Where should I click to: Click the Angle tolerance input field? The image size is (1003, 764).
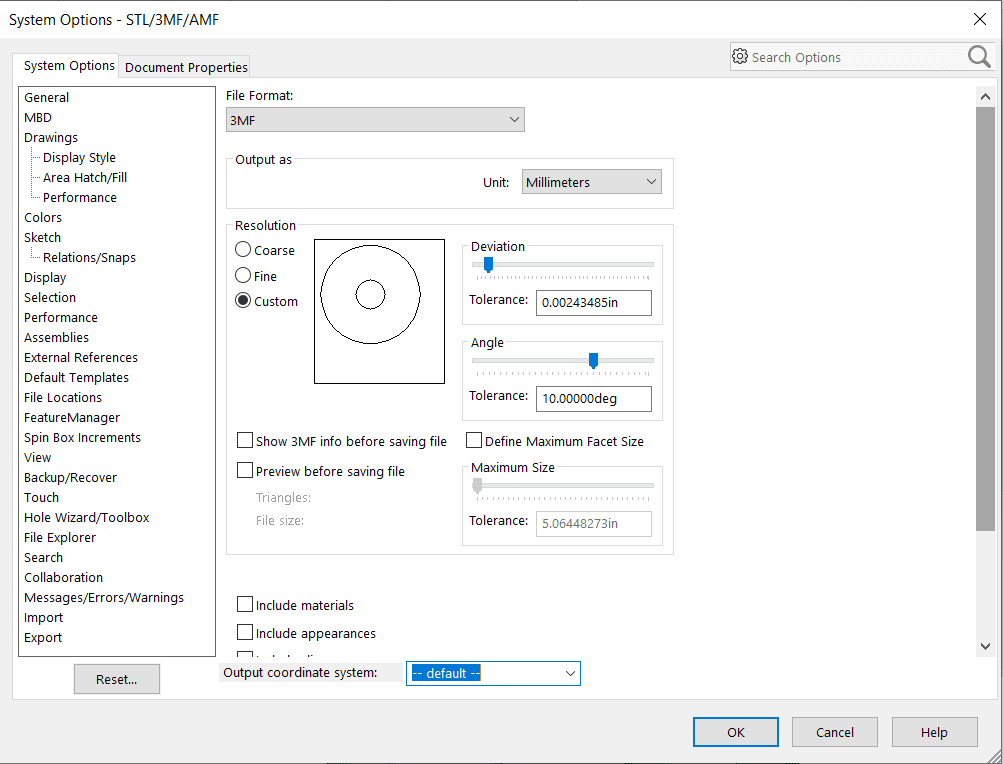[x=594, y=399]
